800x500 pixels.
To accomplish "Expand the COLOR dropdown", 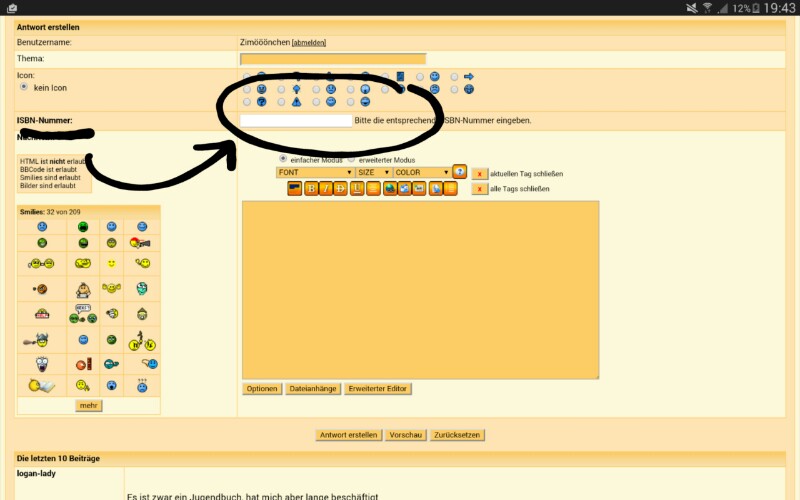I will click(x=421, y=172).
